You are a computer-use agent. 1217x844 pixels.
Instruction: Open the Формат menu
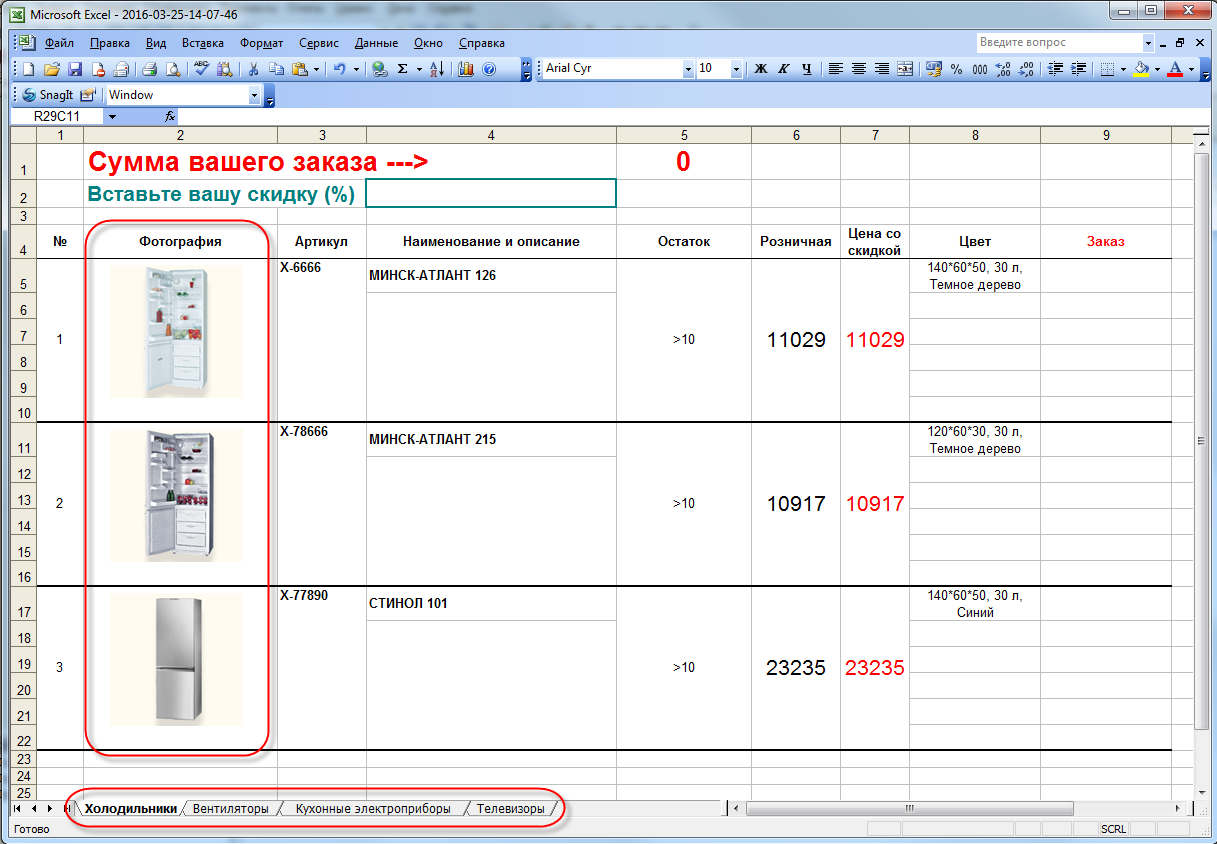[x=262, y=43]
